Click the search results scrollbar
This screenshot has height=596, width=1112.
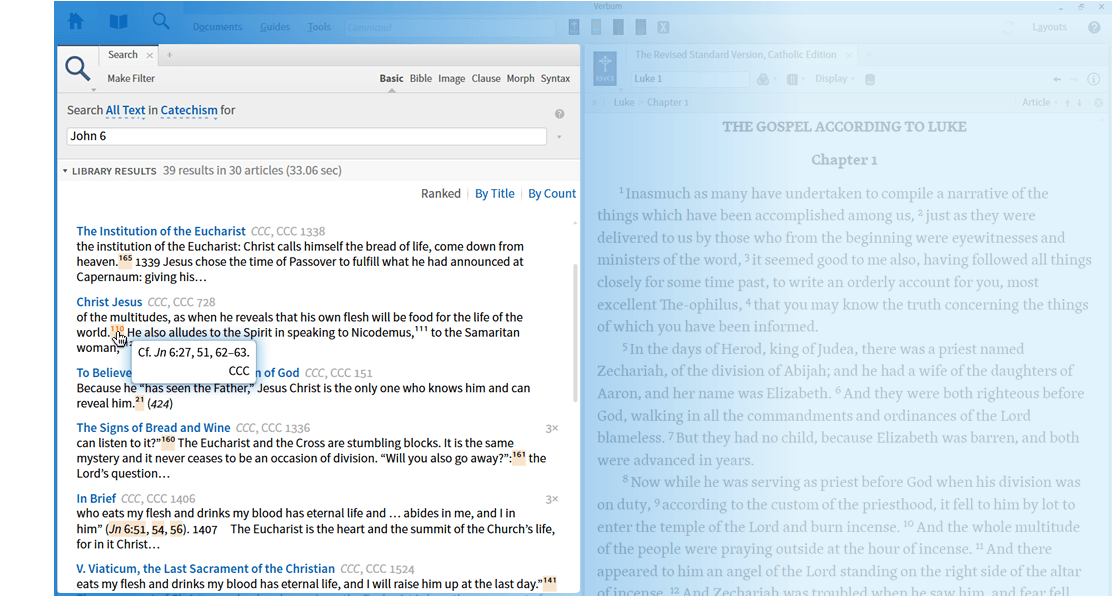pos(574,333)
